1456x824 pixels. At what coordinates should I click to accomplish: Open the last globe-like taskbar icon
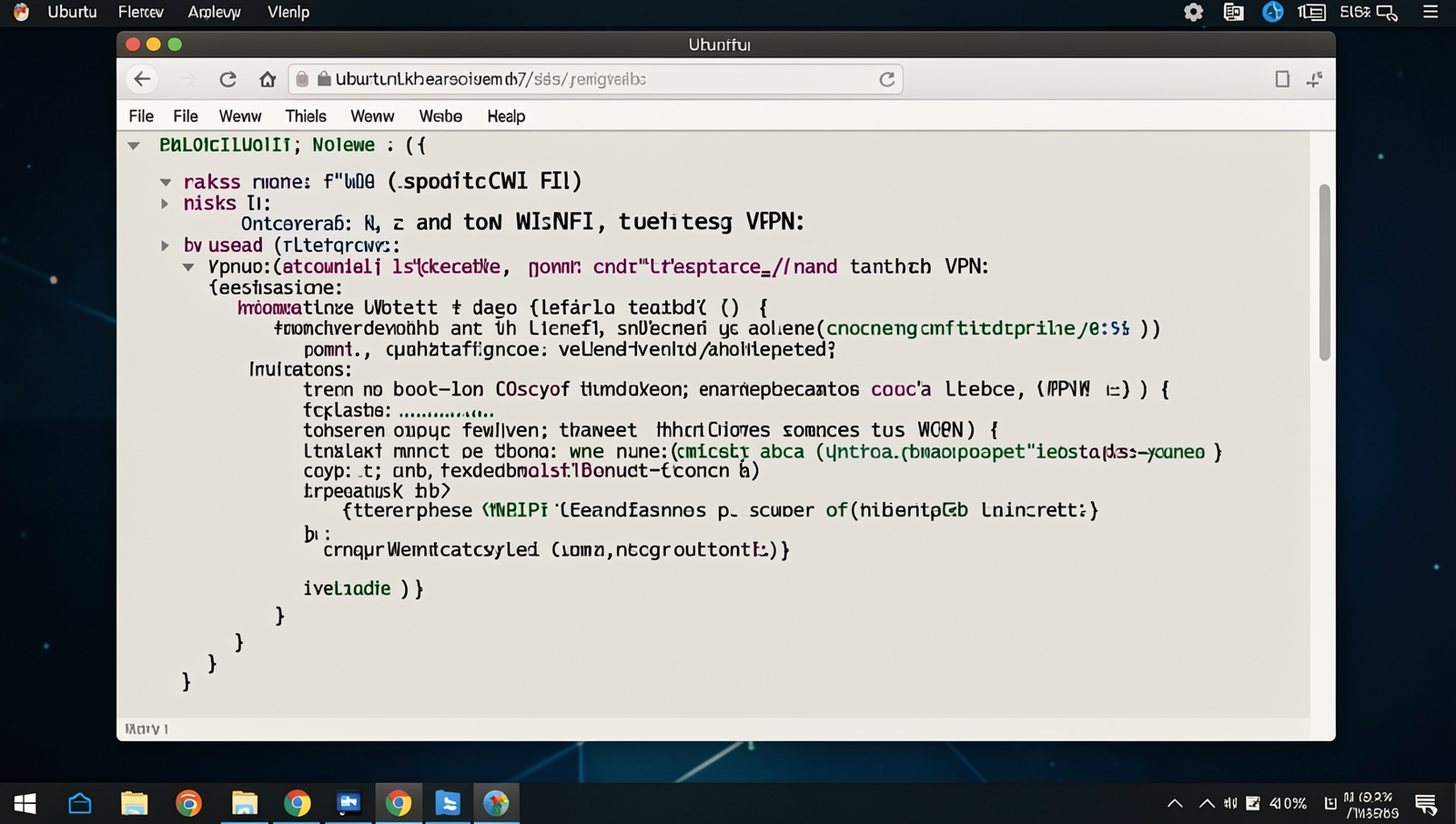point(496,804)
